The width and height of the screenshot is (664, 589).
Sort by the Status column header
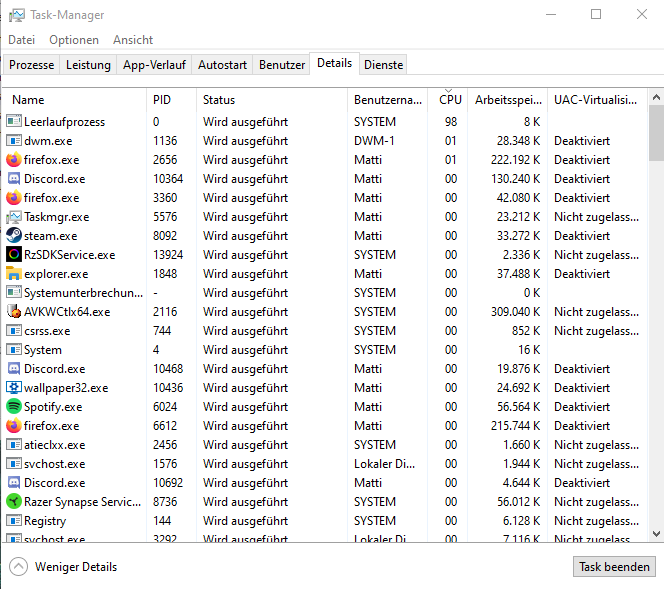(272, 100)
